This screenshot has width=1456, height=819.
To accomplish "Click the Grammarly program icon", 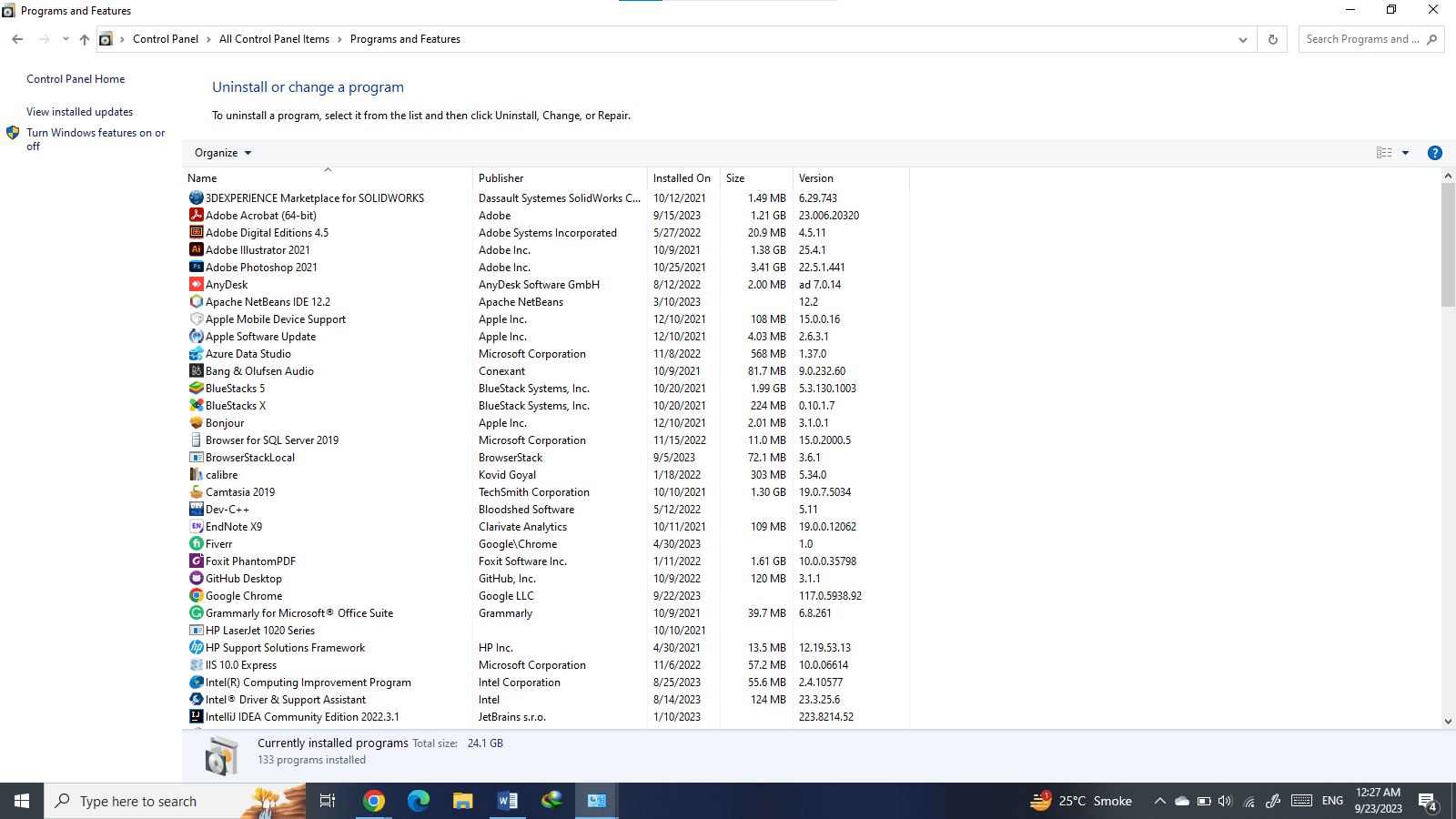I will pos(196,612).
